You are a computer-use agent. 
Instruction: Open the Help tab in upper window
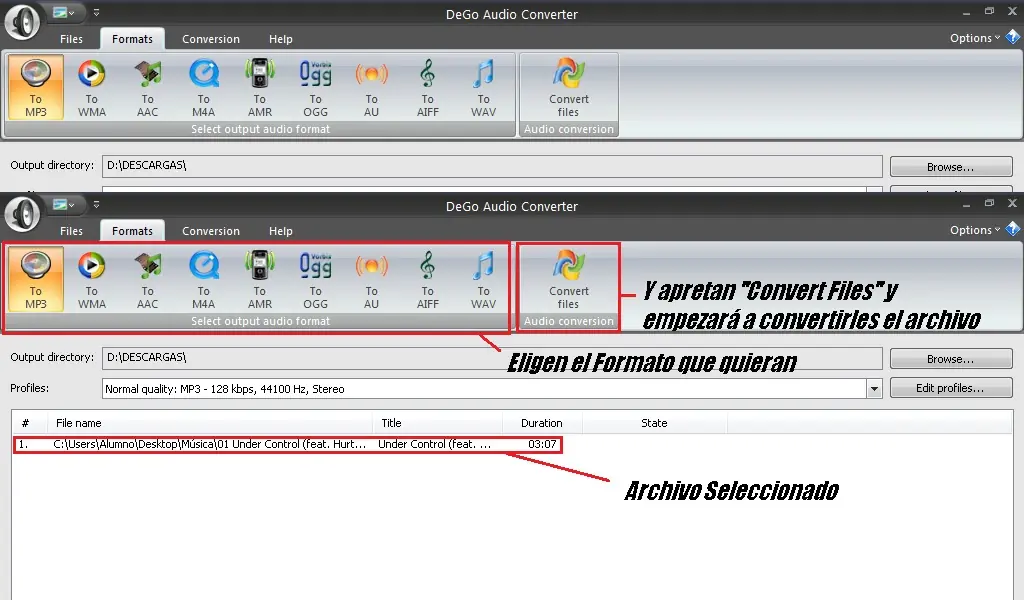point(281,39)
